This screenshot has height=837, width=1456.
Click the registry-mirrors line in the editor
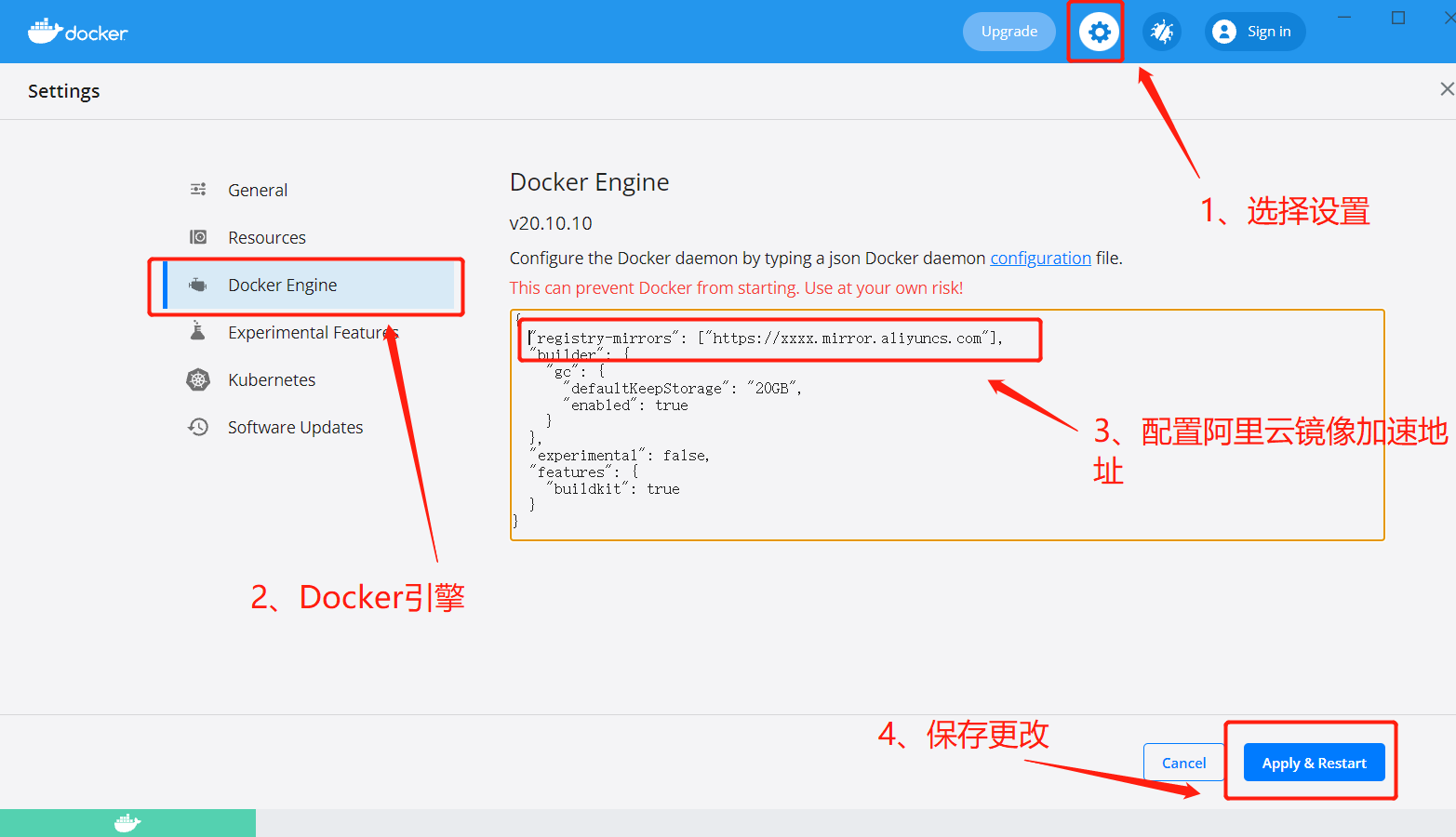point(766,339)
